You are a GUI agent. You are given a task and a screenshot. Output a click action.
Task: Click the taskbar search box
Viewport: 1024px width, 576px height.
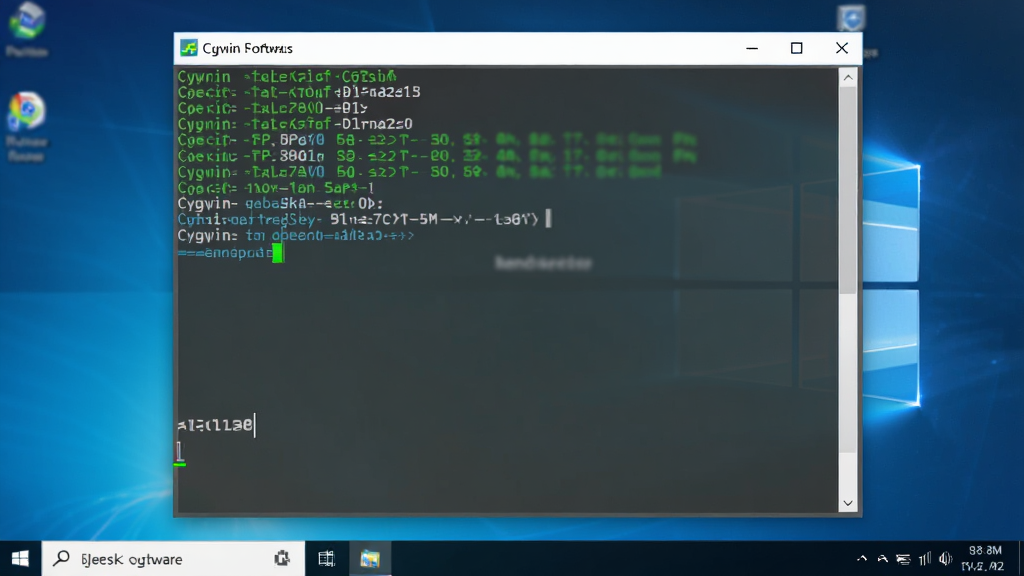(x=173, y=558)
